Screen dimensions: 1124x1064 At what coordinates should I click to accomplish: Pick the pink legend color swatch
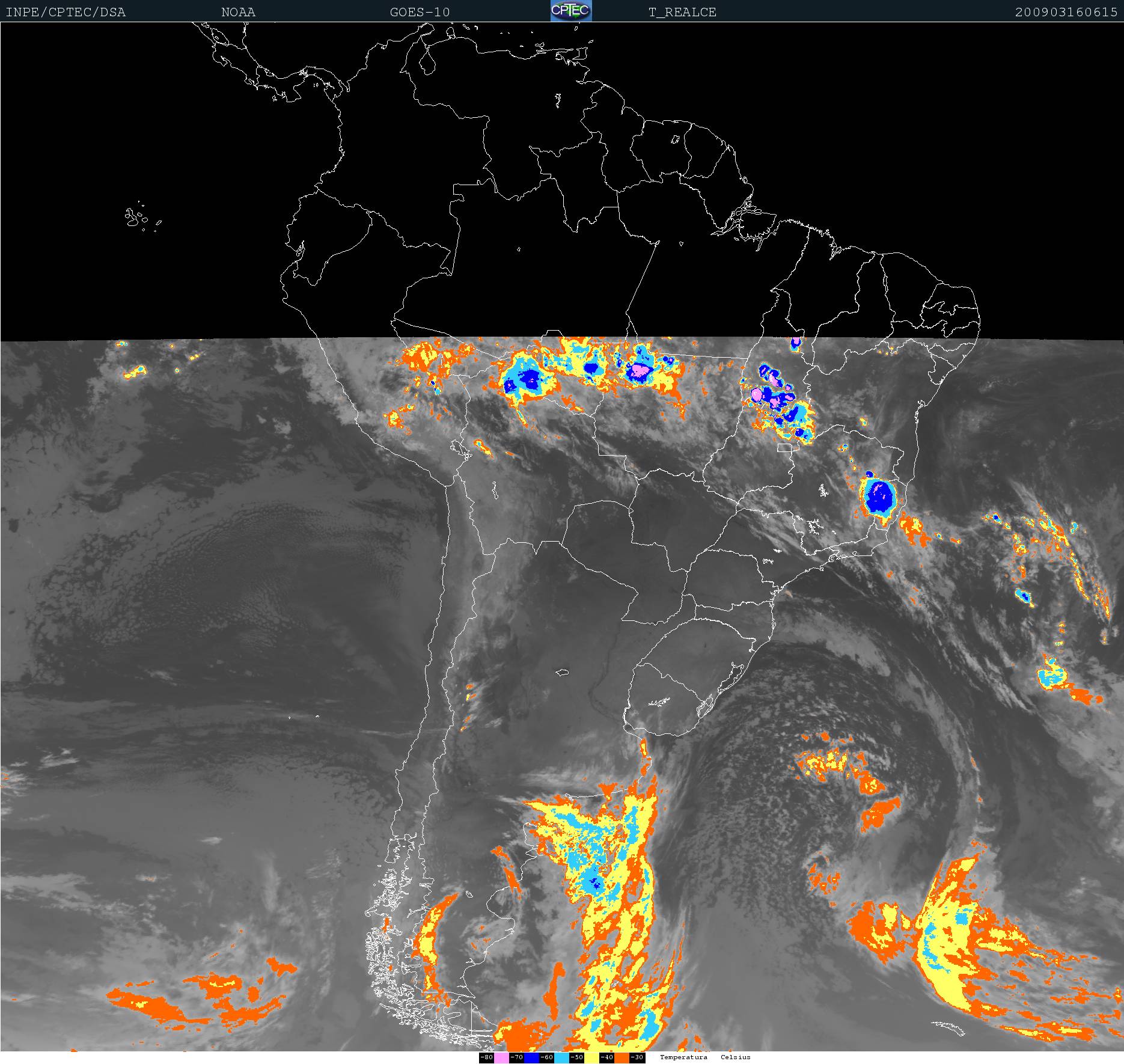point(501,1057)
